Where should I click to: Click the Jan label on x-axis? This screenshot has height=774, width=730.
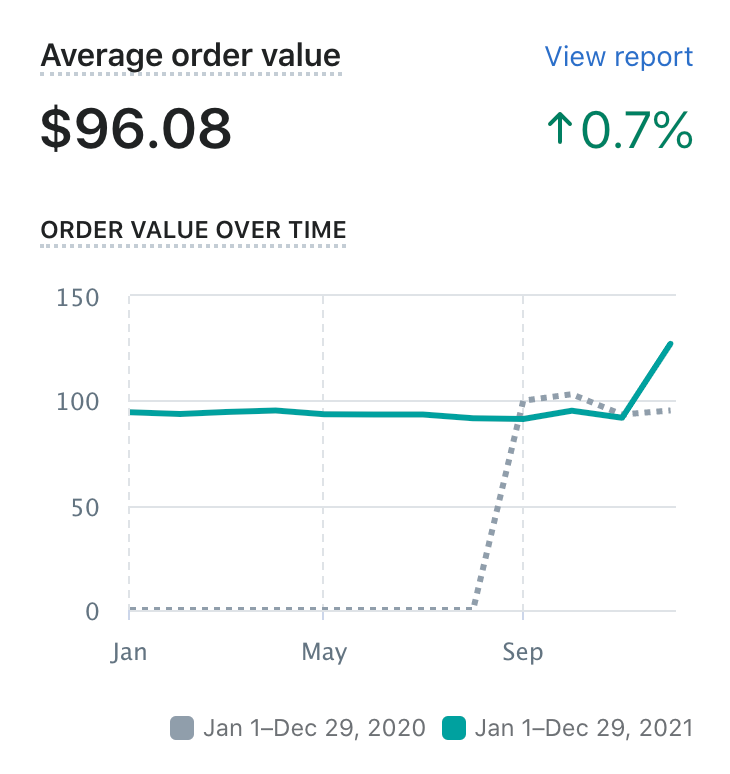point(130,652)
